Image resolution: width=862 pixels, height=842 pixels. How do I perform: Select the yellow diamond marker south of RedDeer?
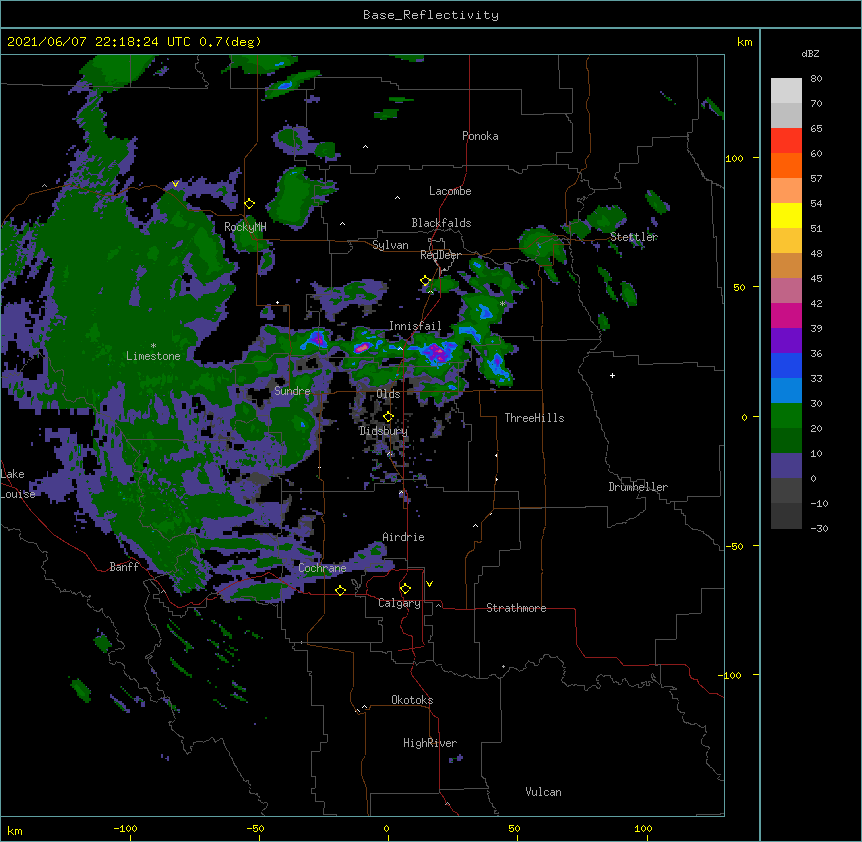click(425, 281)
